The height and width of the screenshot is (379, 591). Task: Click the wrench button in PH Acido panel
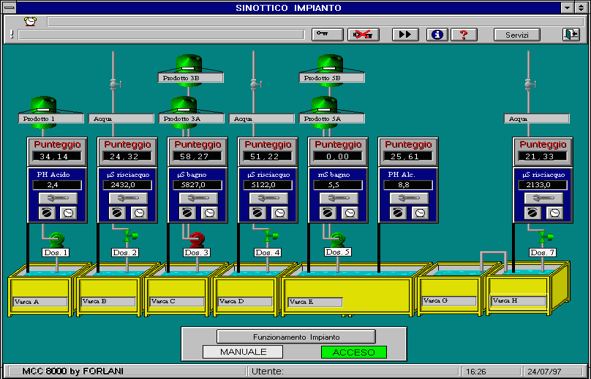58,198
